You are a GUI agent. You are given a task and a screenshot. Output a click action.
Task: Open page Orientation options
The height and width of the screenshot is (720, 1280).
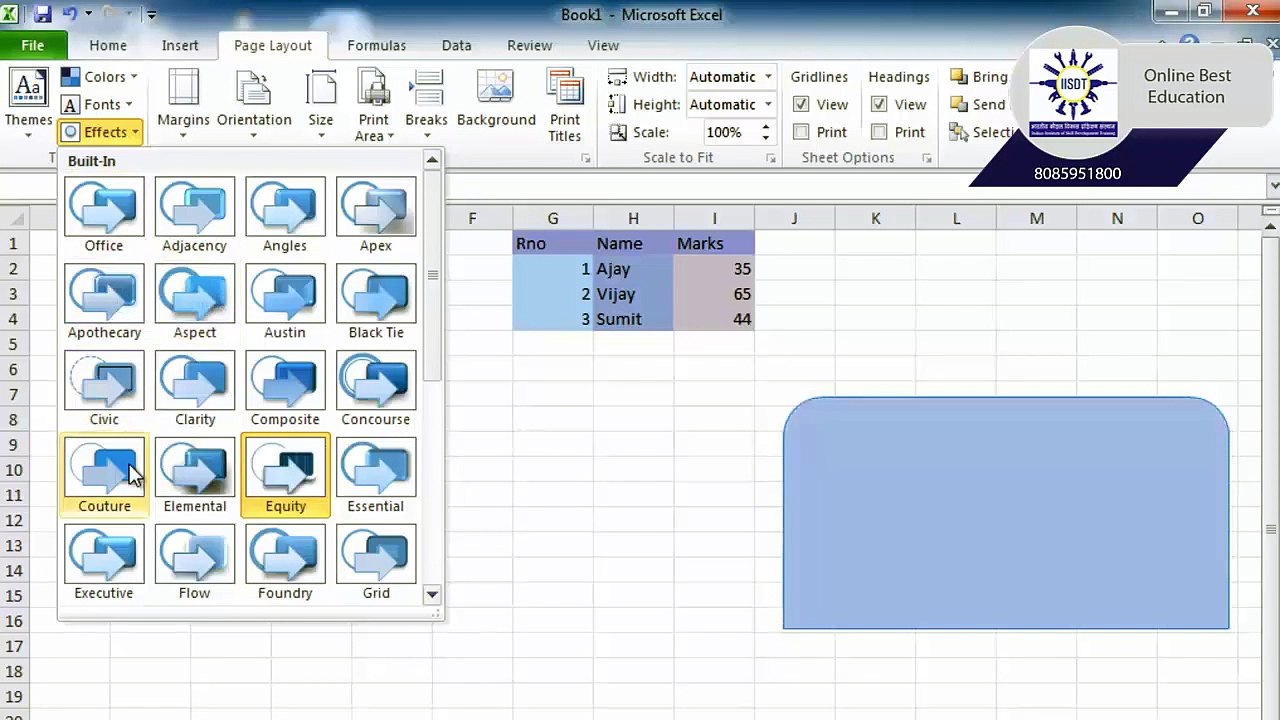254,105
